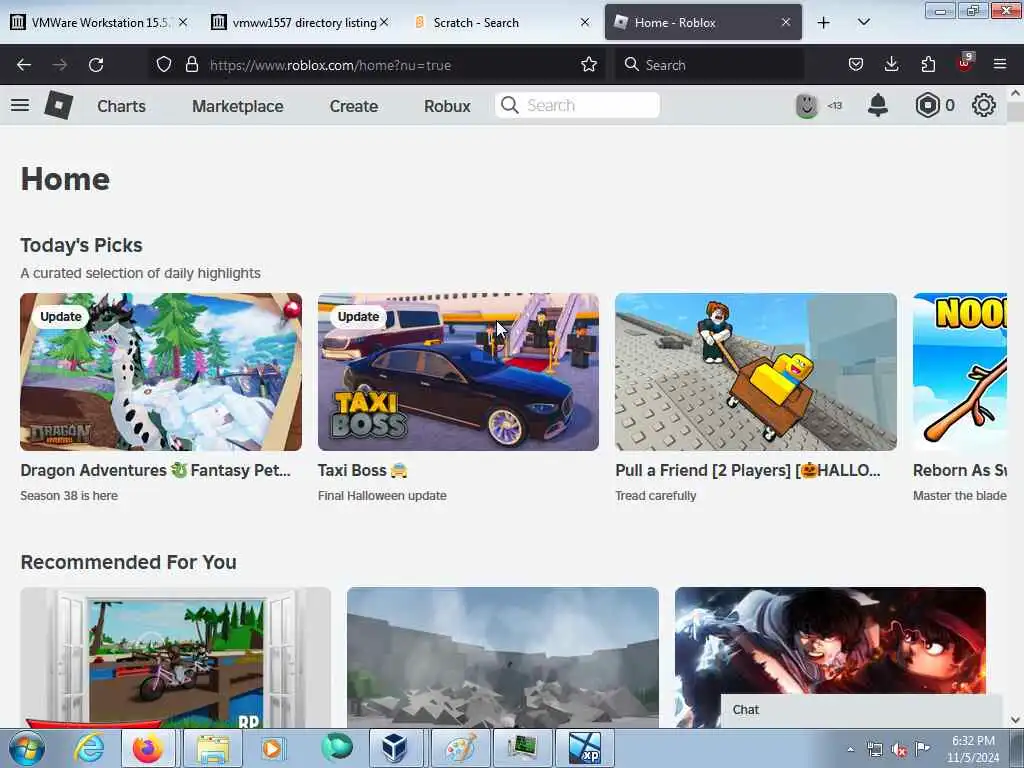Click the Roblox logo icon
Viewport: 1024px width, 768px height.
(58, 105)
